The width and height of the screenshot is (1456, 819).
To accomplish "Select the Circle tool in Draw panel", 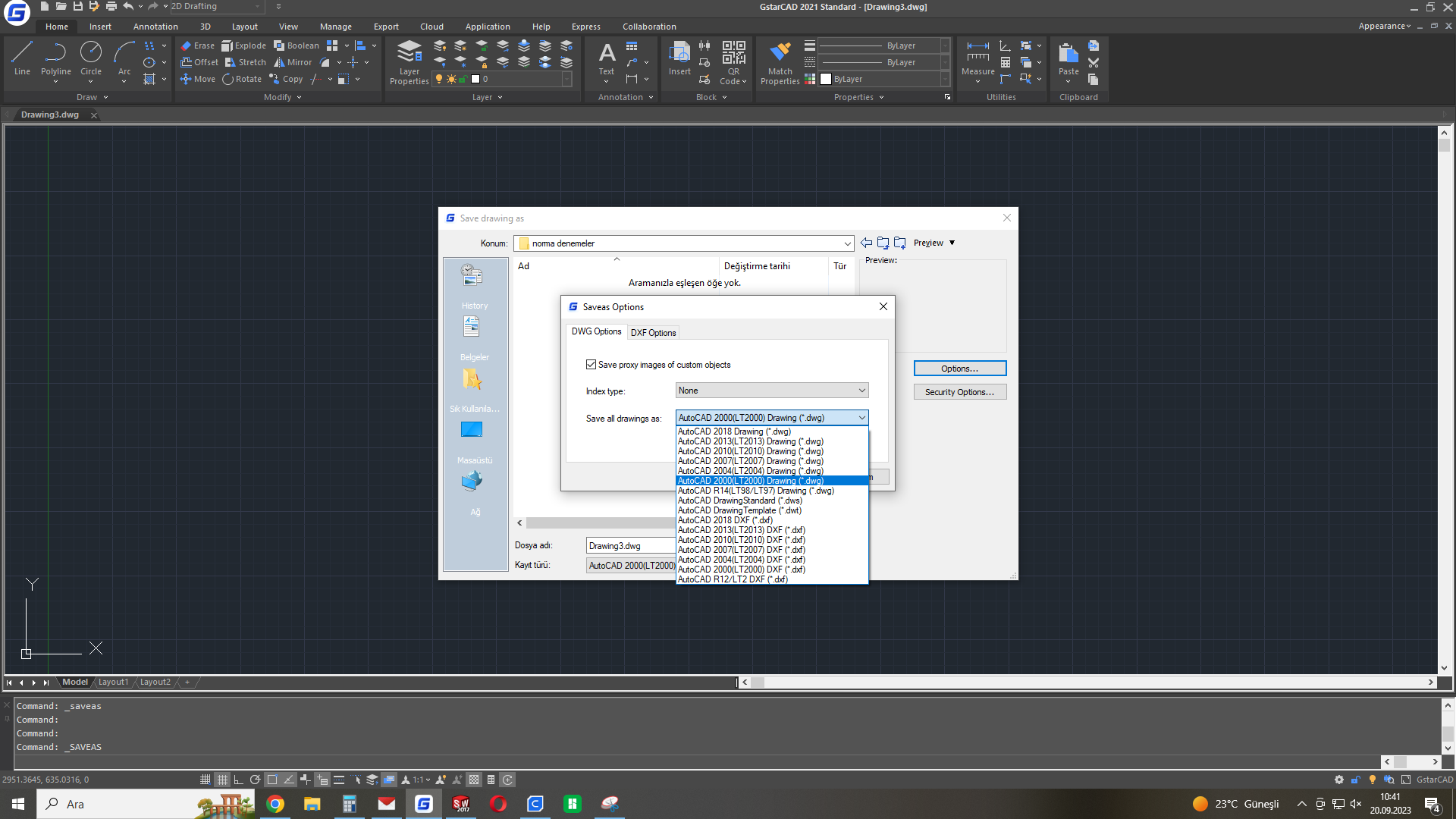I will pyautogui.click(x=91, y=58).
